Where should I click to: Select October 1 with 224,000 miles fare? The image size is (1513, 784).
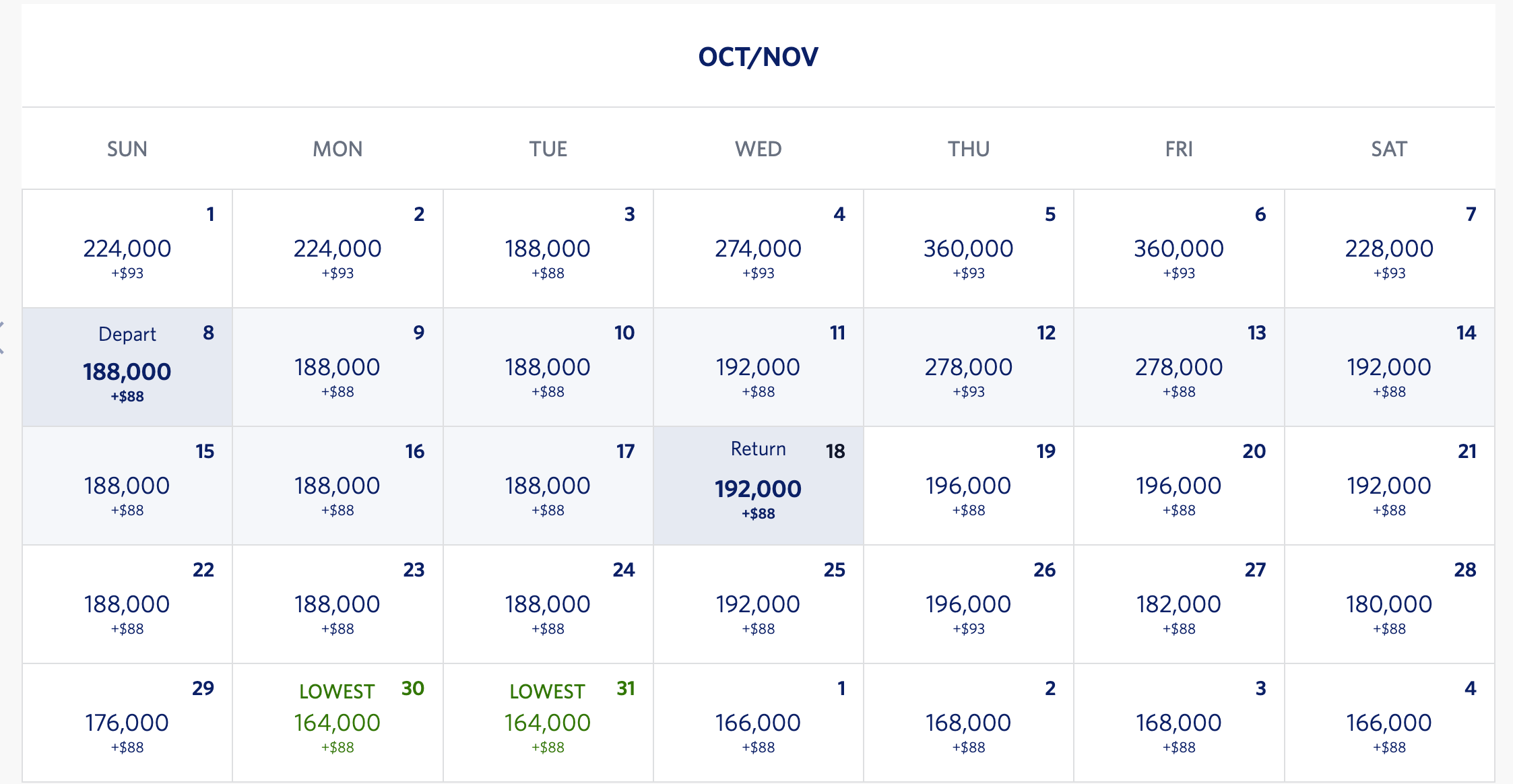coord(127,249)
